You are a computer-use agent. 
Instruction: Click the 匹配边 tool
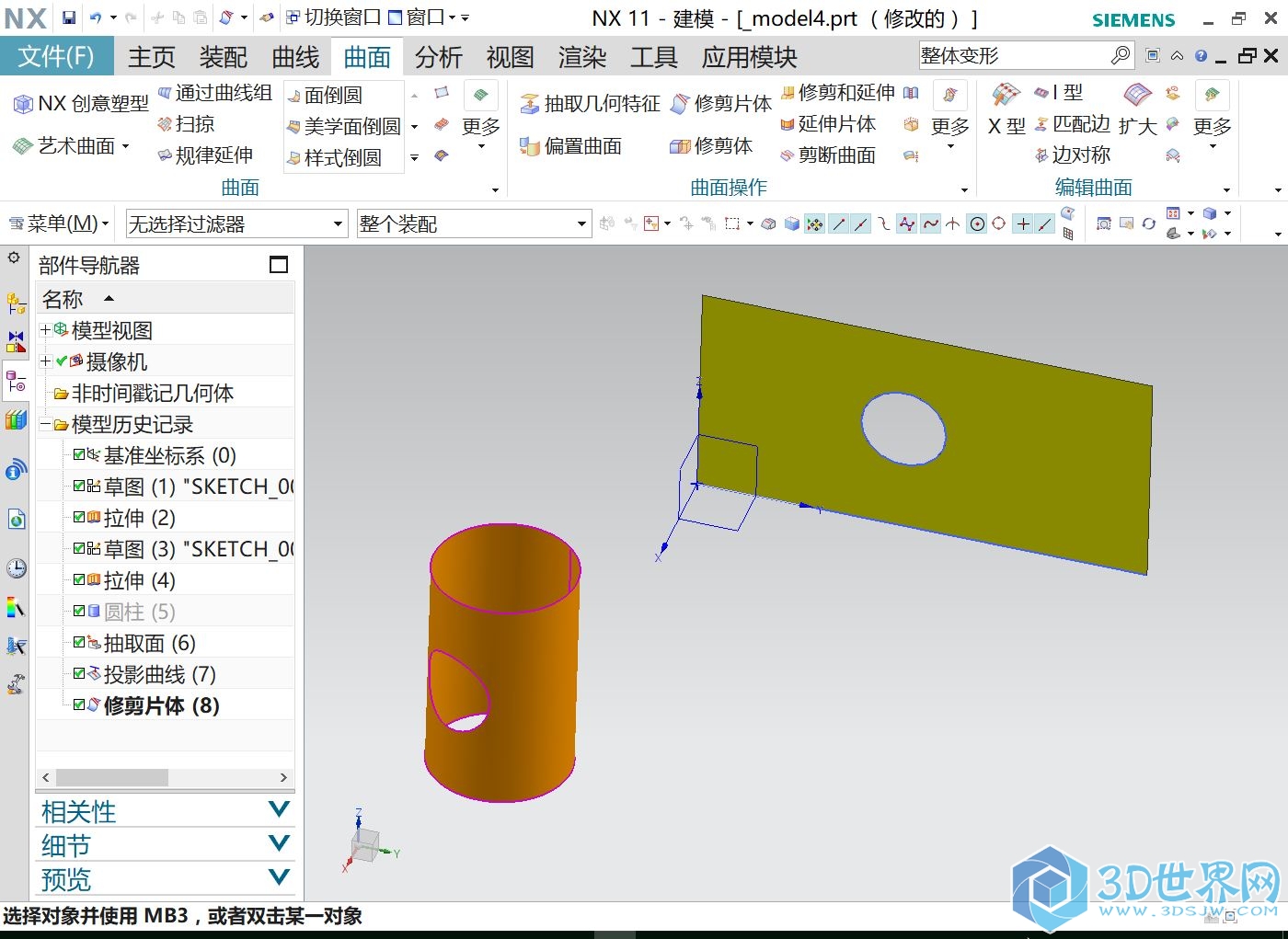pyautogui.click(x=1072, y=123)
